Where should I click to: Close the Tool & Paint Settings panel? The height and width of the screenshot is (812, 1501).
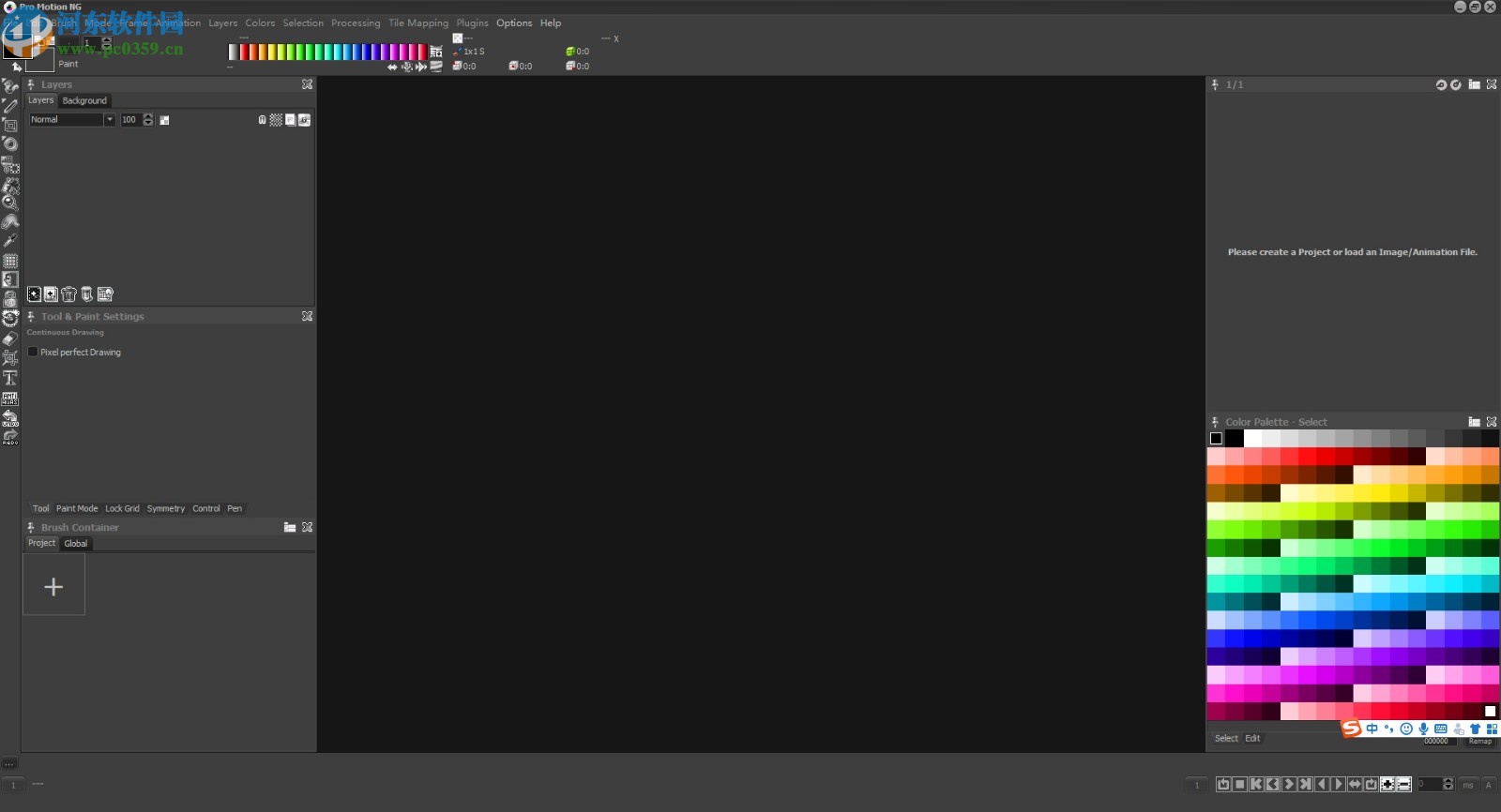[307, 317]
